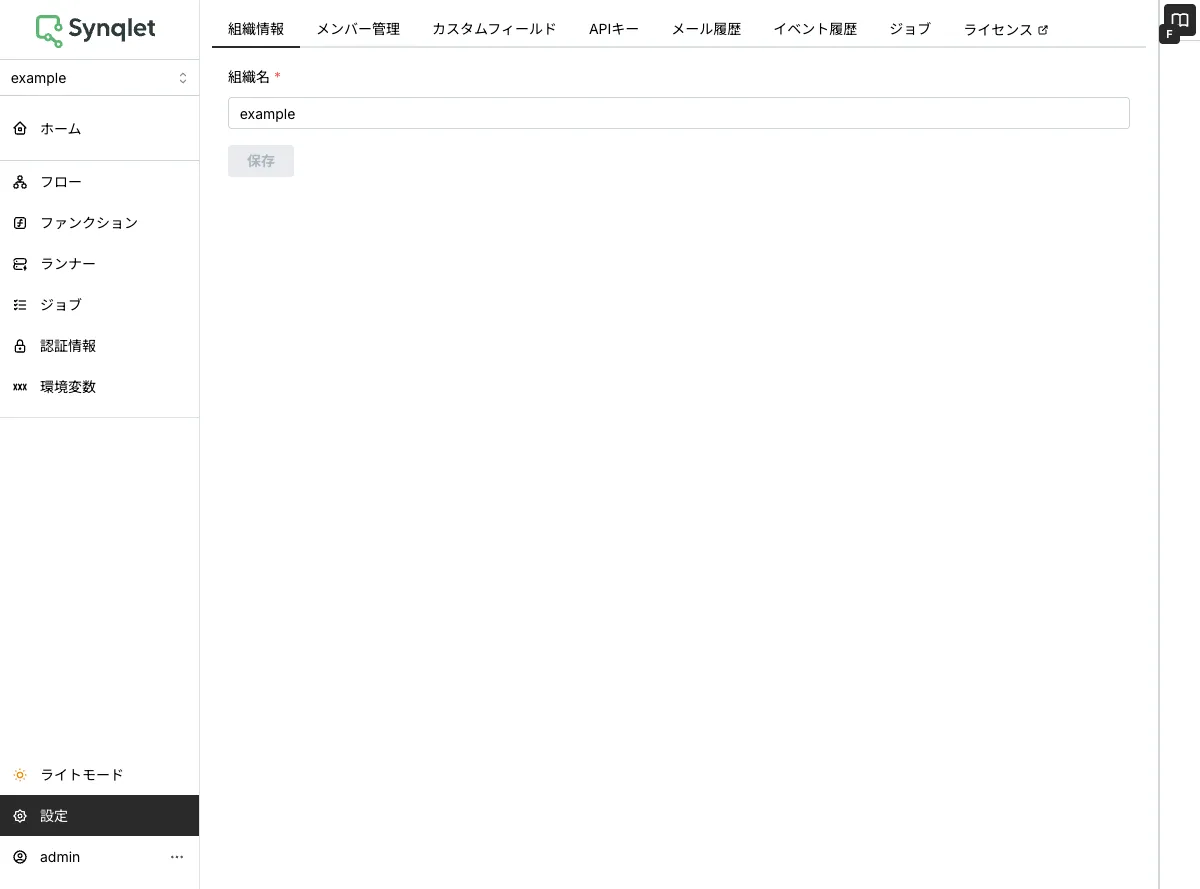
Task: Click the admin username label
Action: tap(60, 857)
